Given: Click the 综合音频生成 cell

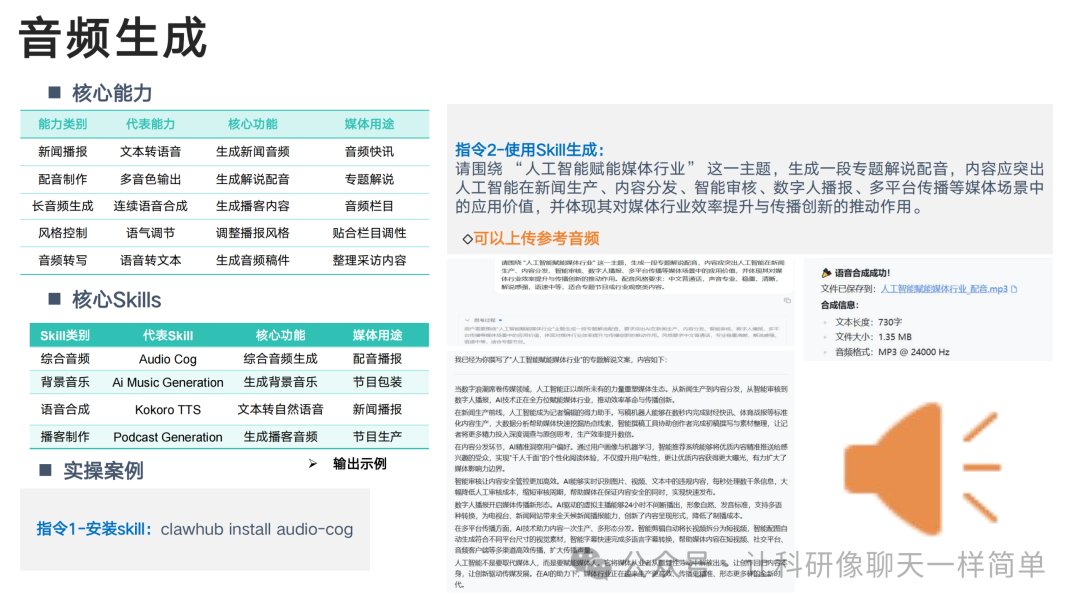Looking at the screenshot, I should [280, 359].
